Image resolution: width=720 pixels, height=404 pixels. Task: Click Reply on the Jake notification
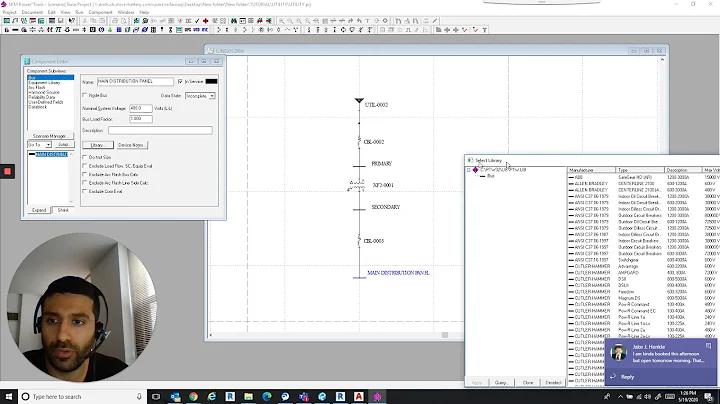coord(627,377)
